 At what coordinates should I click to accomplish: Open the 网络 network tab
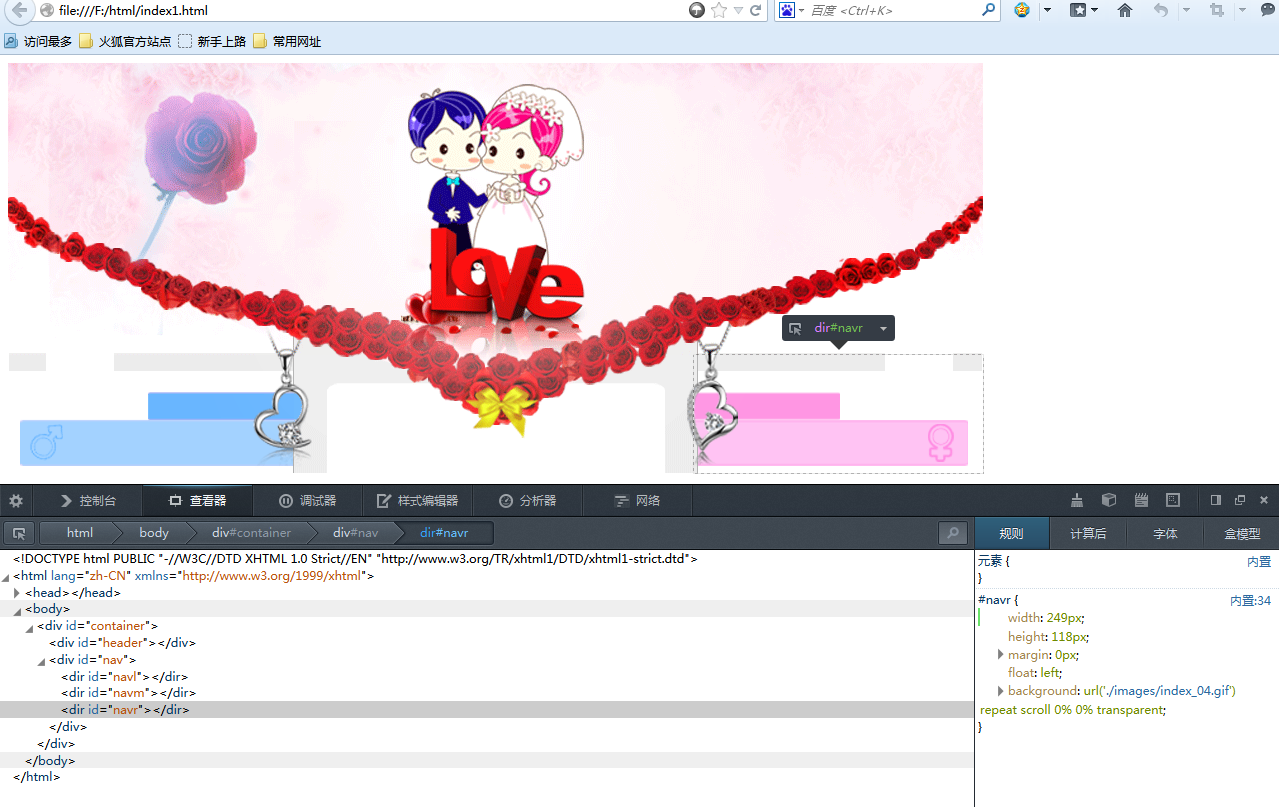pos(637,500)
